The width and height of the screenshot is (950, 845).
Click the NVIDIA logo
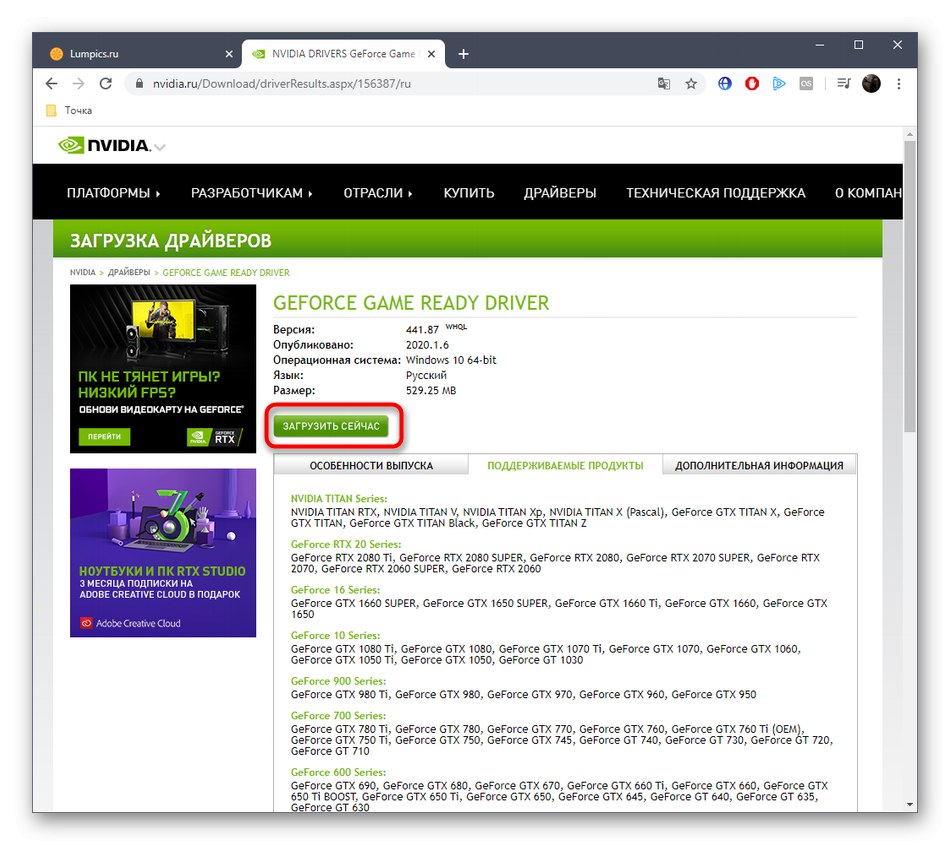(104, 145)
